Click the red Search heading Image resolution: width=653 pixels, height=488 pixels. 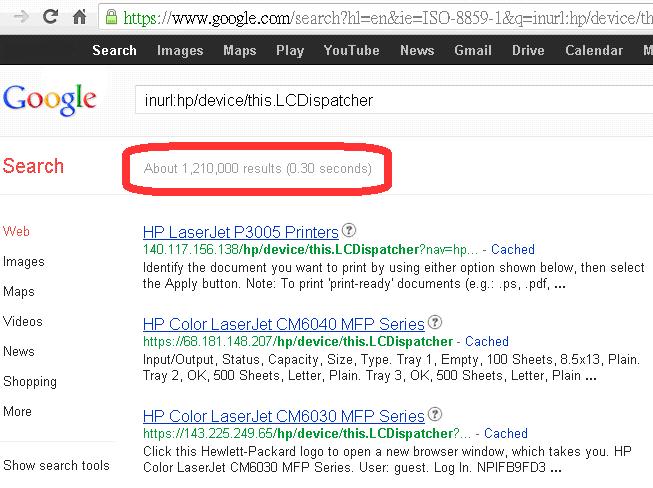(x=33, y=166)
